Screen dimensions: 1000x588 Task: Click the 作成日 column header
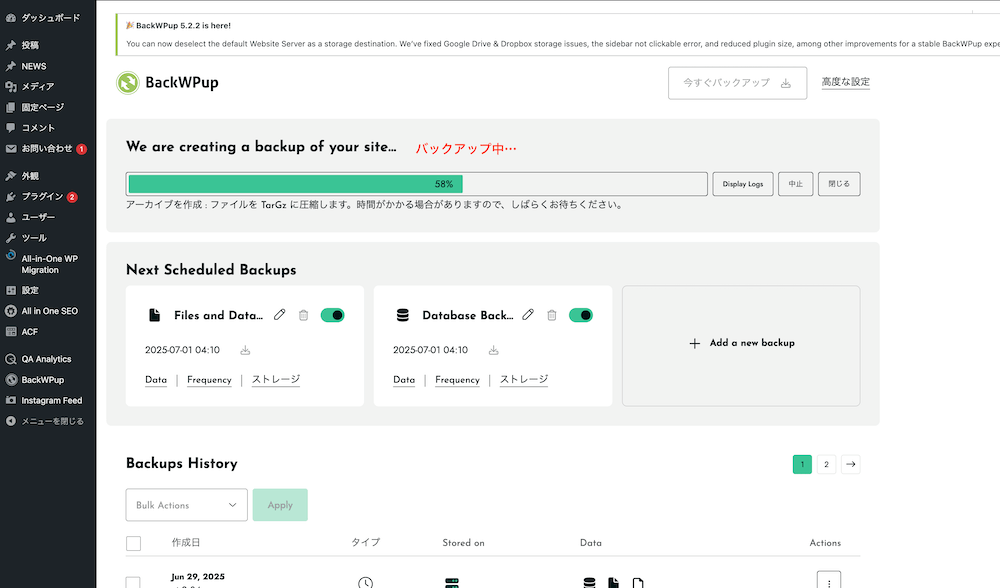[186, 543]
